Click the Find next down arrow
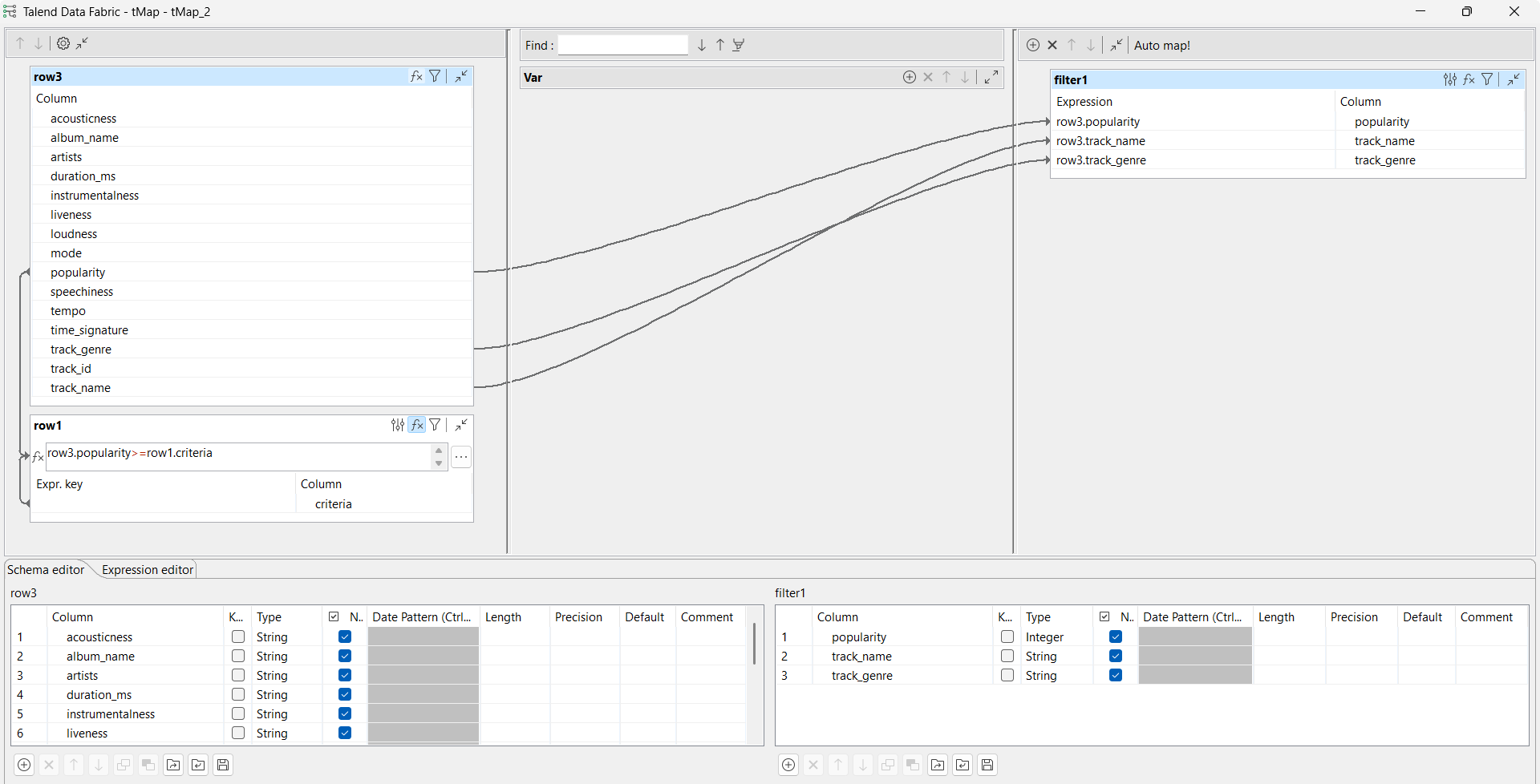The width and height of the screenshot is (1540, 784). (x=702, y=45)
